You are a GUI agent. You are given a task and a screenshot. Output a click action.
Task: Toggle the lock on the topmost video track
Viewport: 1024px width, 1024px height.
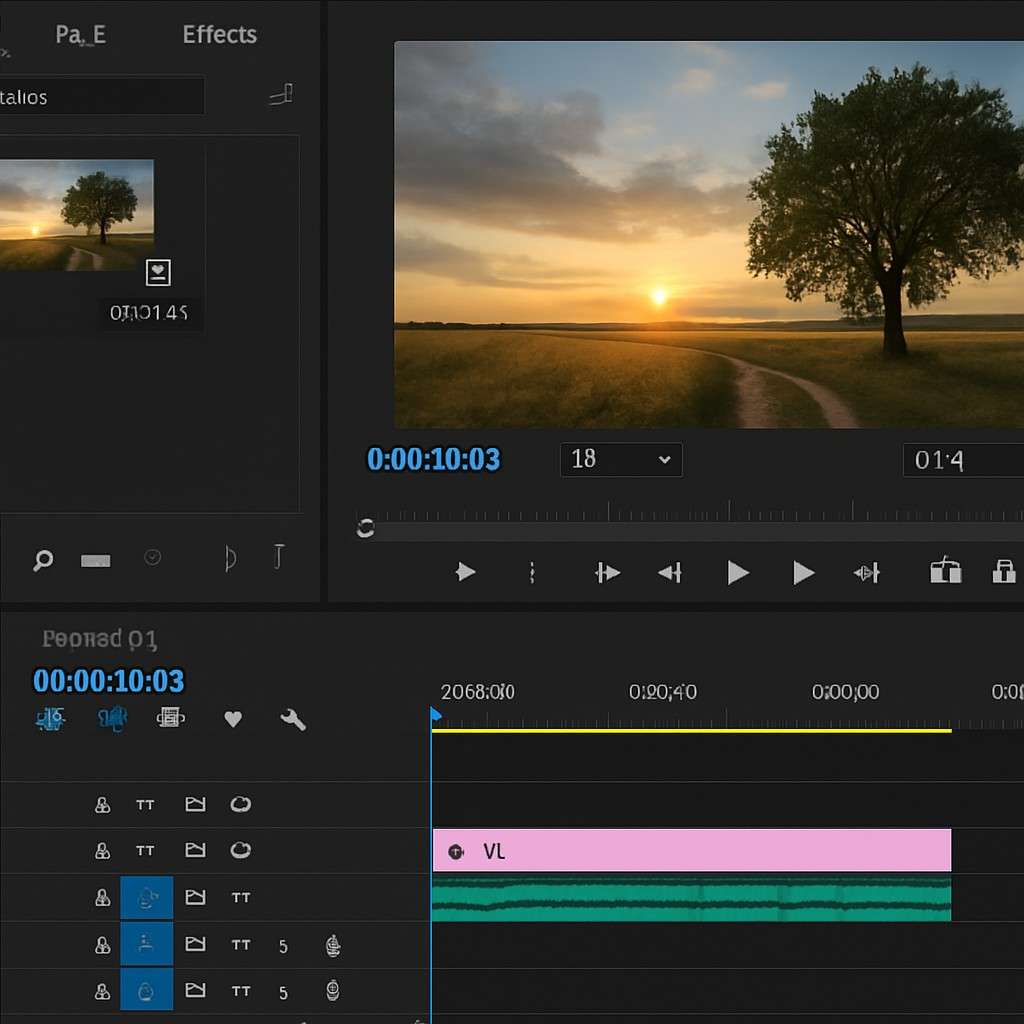tap(102, 805)
